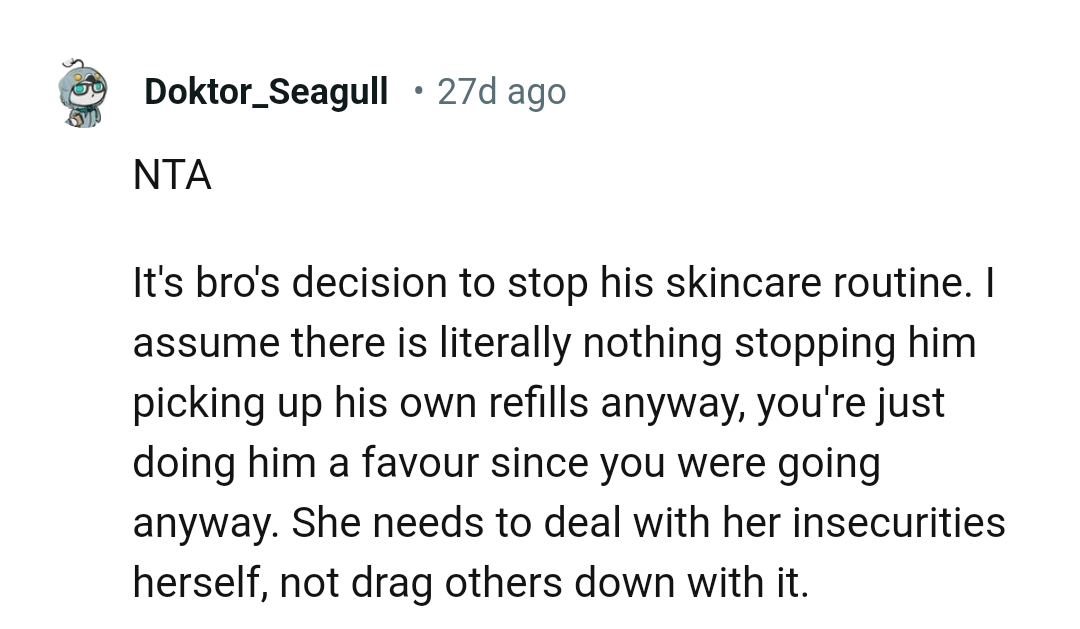Click the word "literally" in the comment

(506, 344)
